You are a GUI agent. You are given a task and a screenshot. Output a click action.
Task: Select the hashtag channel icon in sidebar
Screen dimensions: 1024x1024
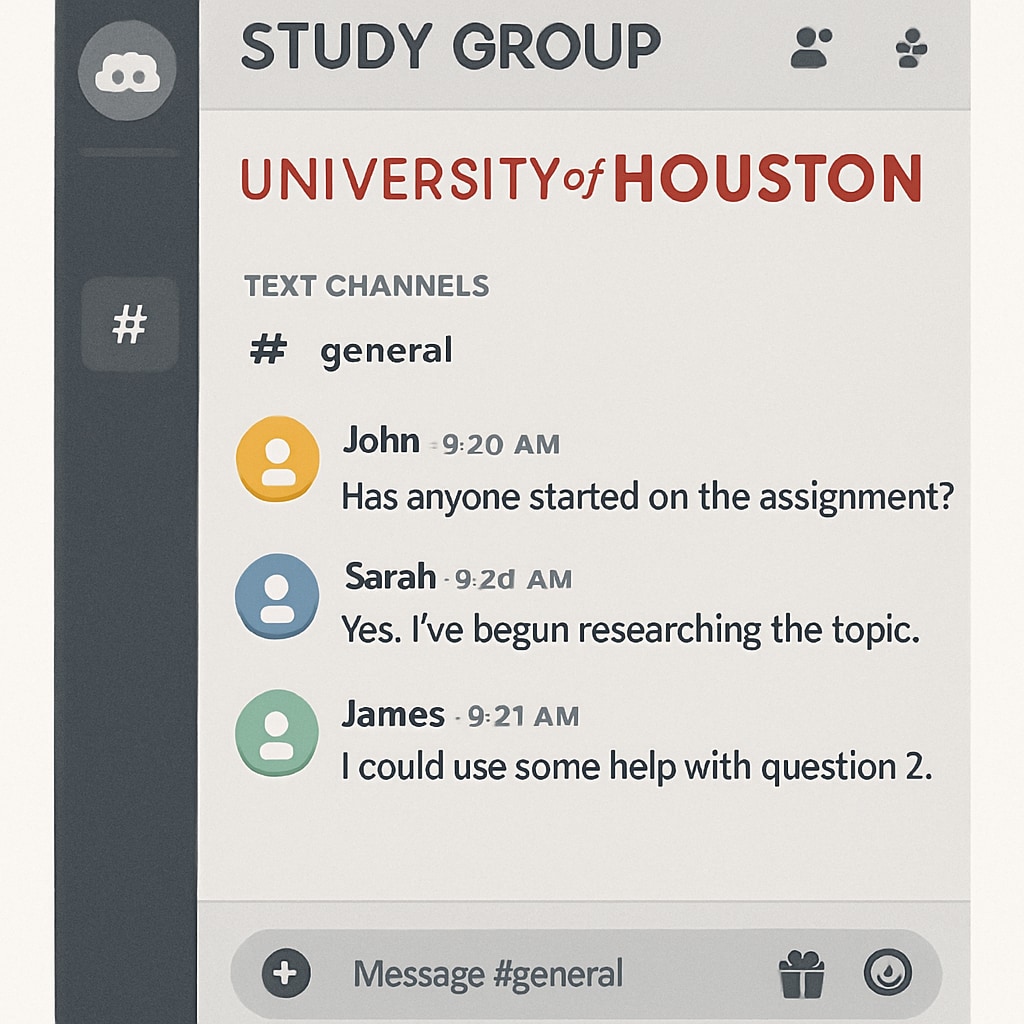click(x=130, y=325)
